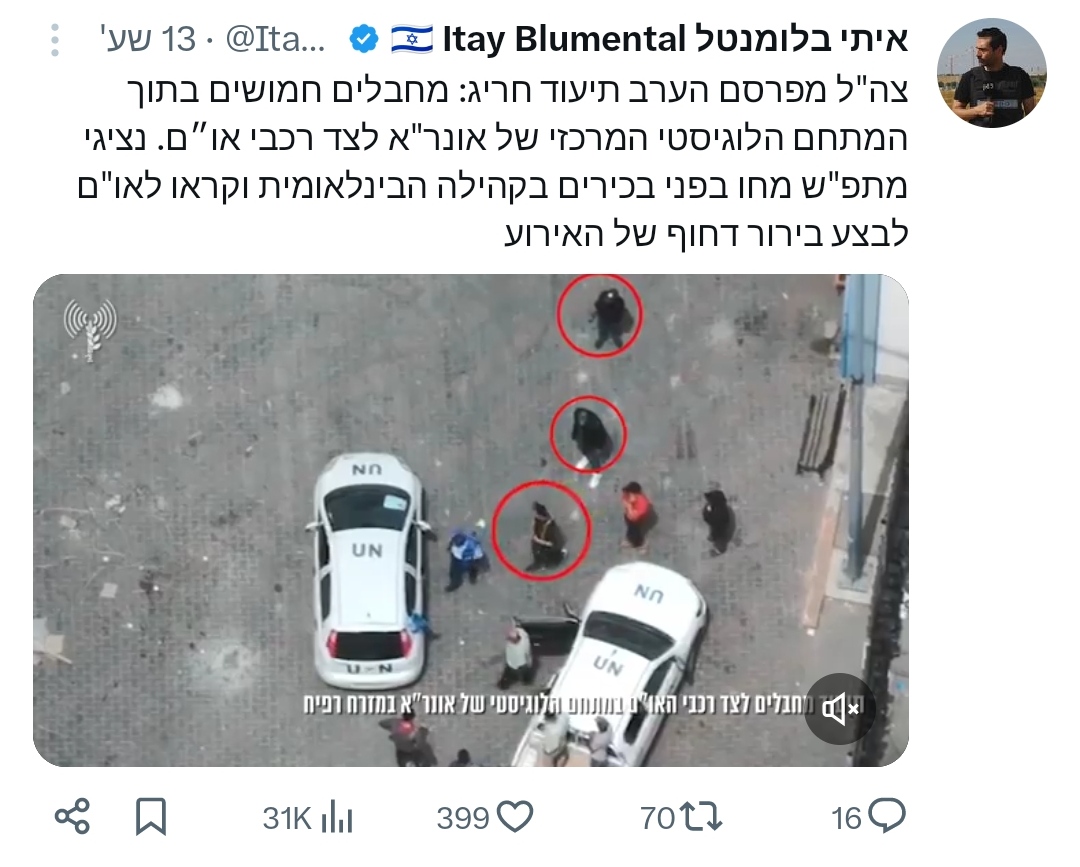Click the 13 hours timestamp

[x=147, y=39]
